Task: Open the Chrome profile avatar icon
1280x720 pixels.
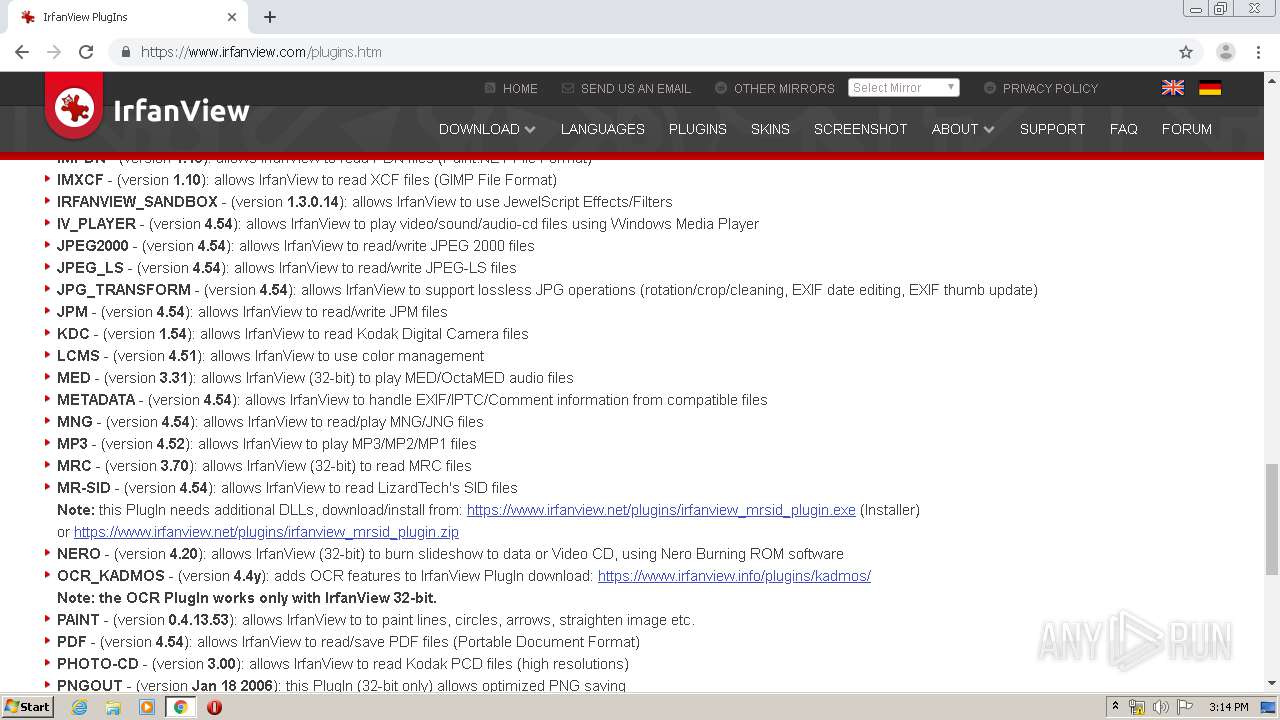Action: coord(1225,52)
